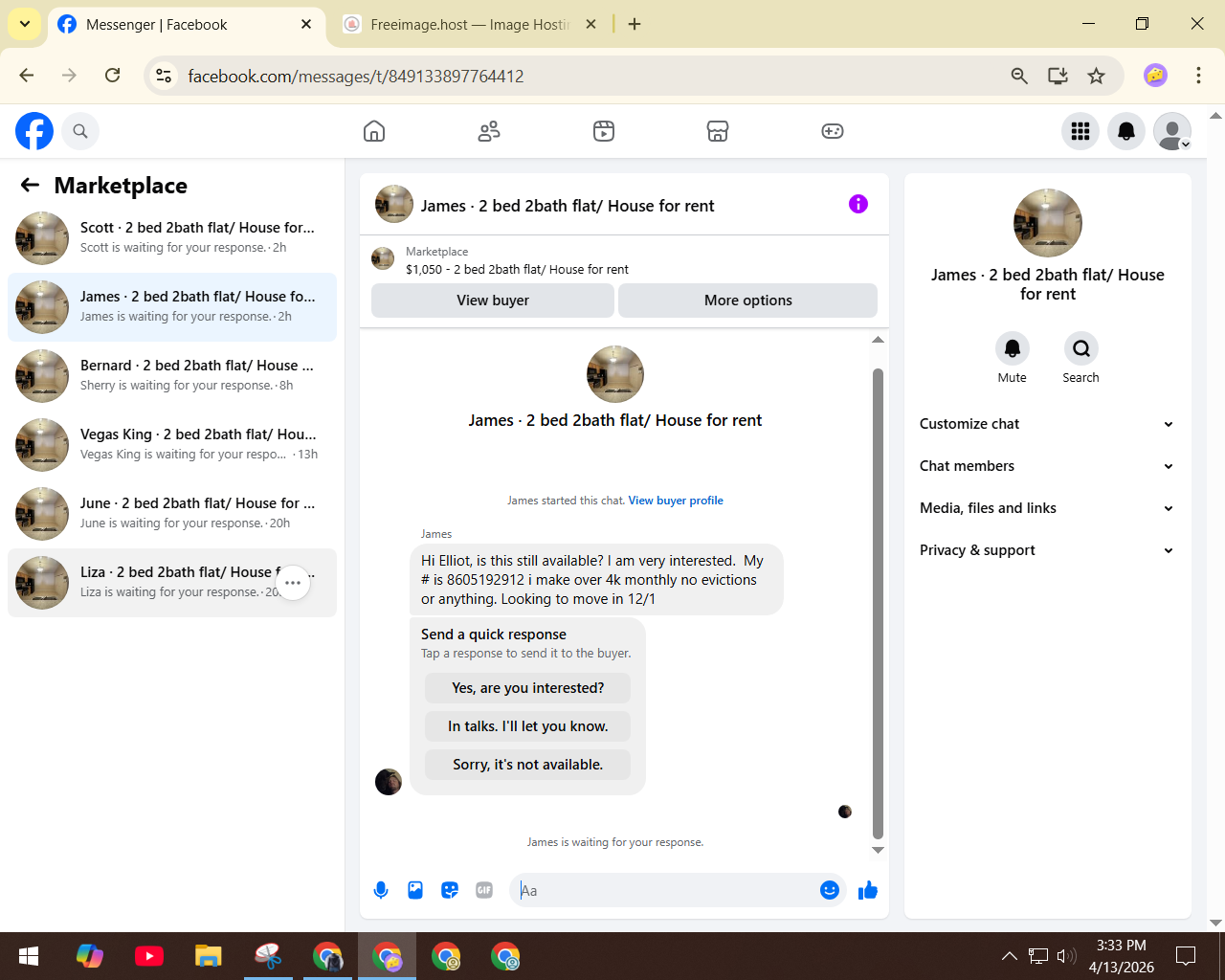The image size is (1225, 980).
Task: Expand Media, files and links section
Action: (x=1047, y=508)
